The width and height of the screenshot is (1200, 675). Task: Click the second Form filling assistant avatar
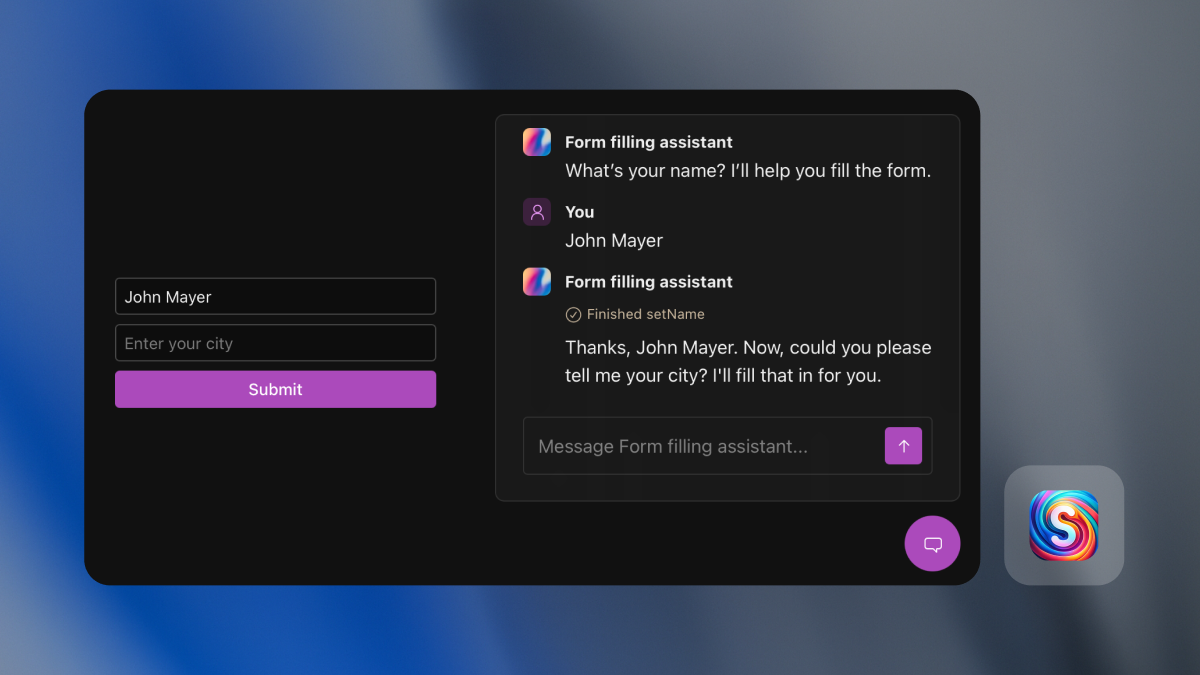(536, 281)
